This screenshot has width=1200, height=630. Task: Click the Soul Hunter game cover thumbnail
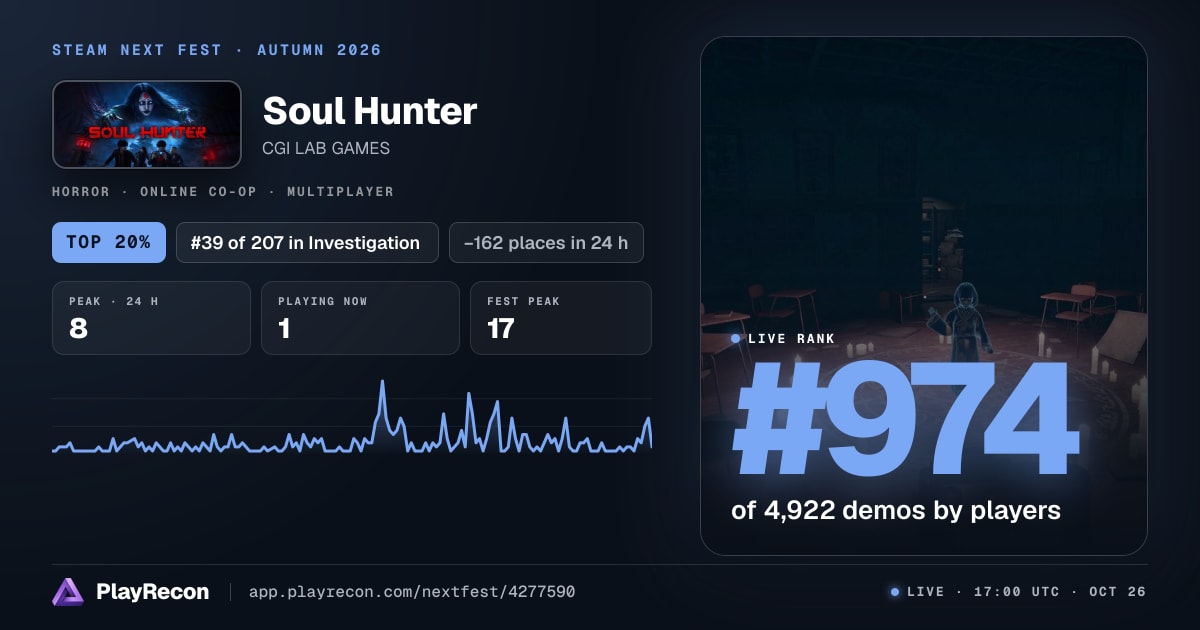point(147,124)
